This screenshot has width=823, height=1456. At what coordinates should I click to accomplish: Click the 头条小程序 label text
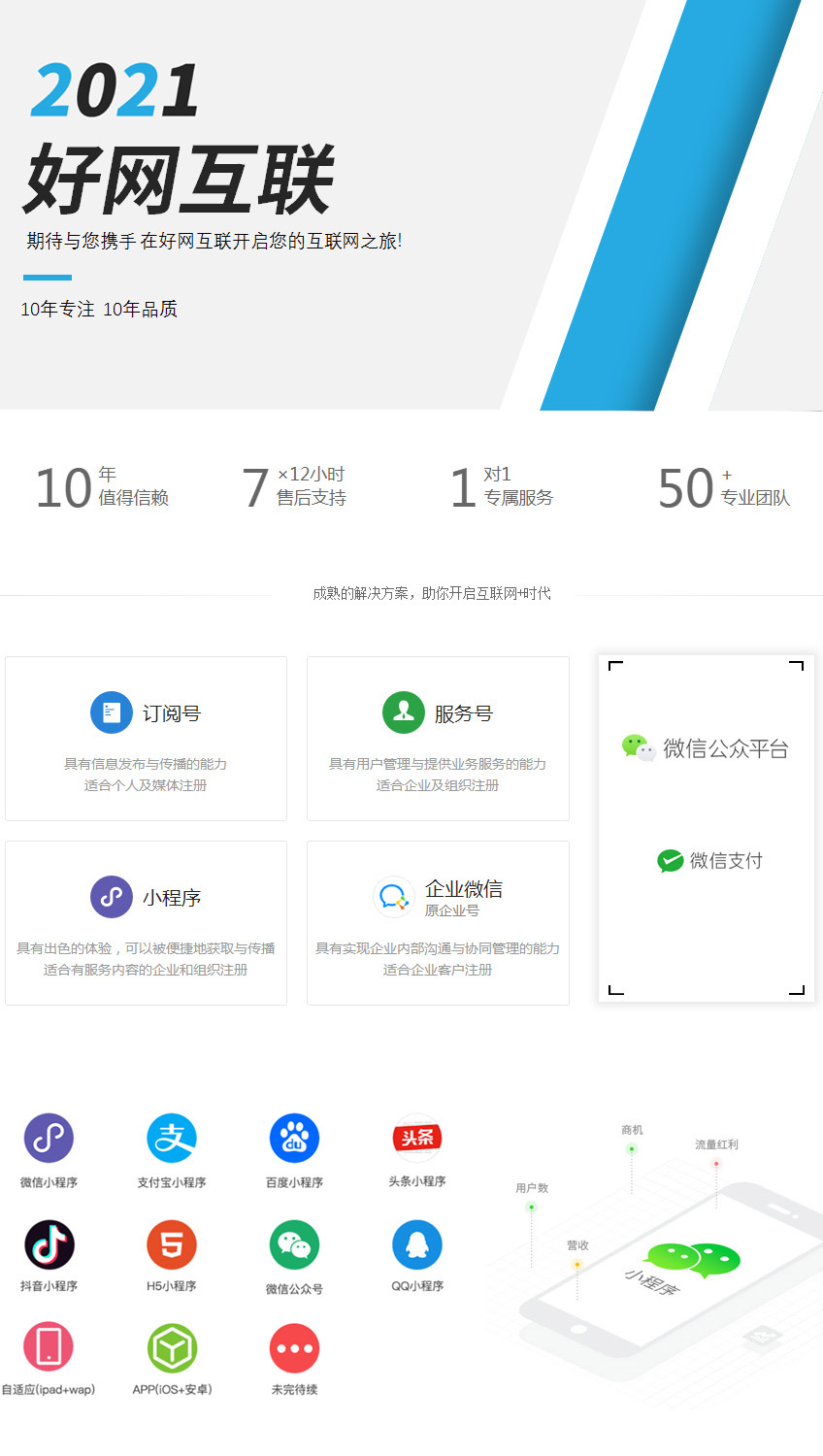(417, 1181)
